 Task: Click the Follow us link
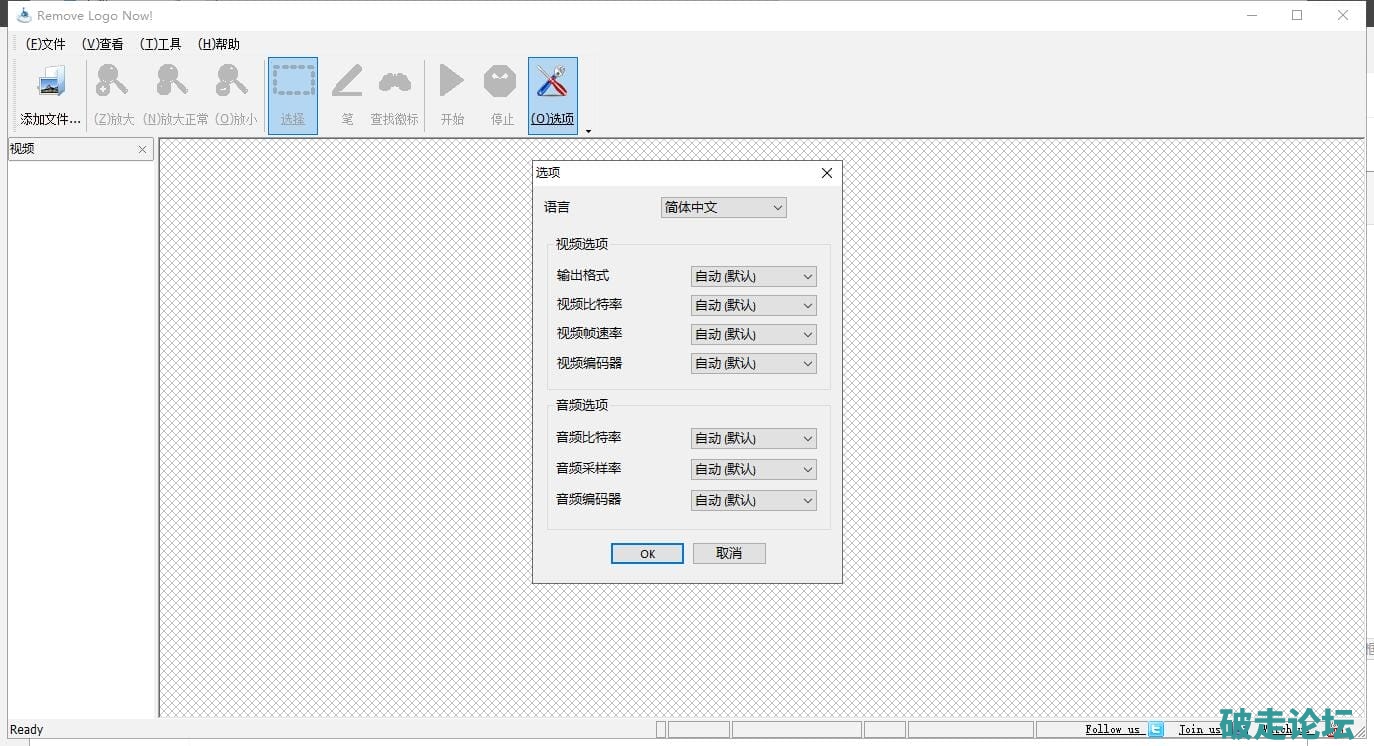point(1112,729)
